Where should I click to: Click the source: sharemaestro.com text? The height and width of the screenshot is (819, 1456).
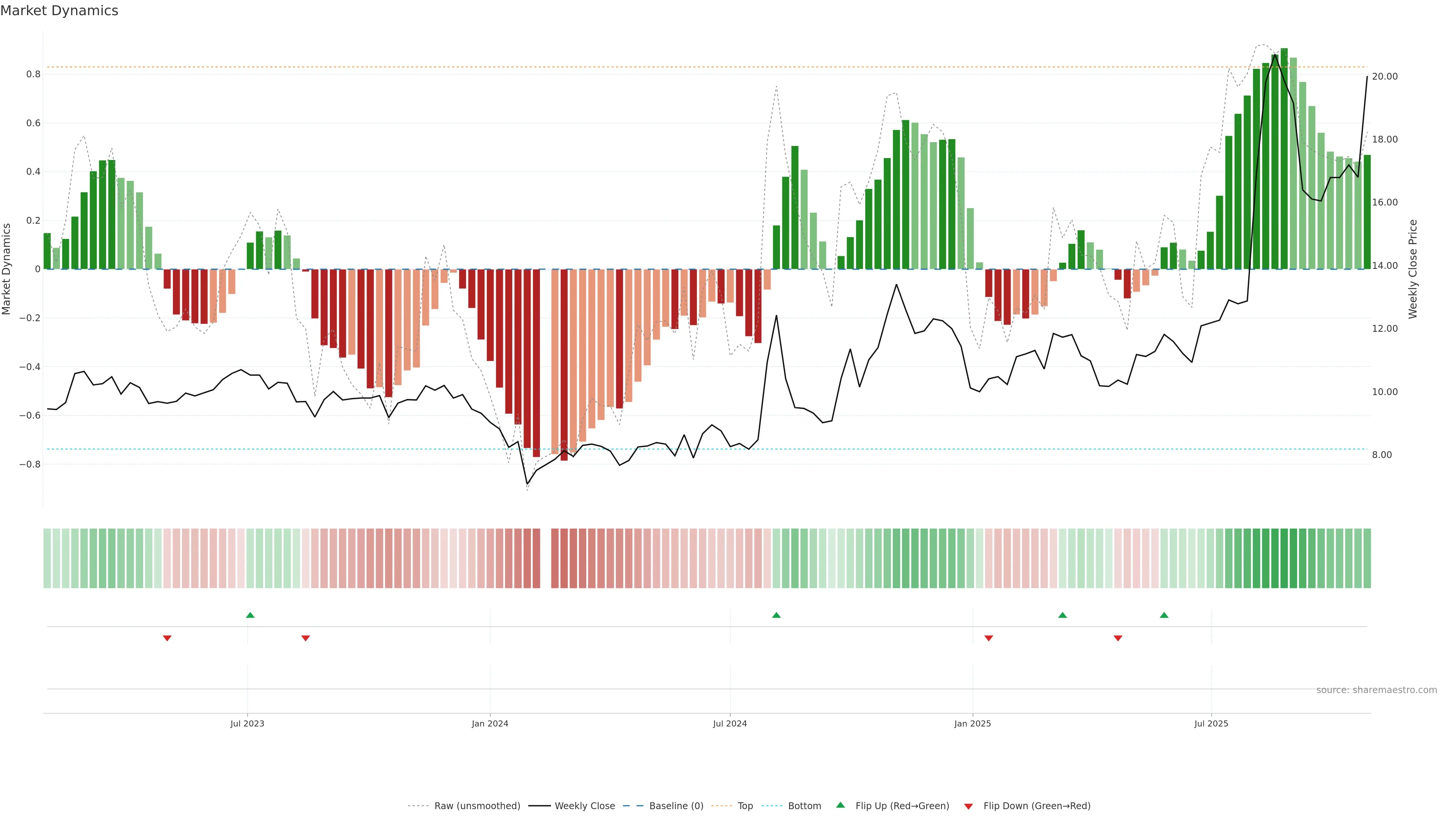1376,690
